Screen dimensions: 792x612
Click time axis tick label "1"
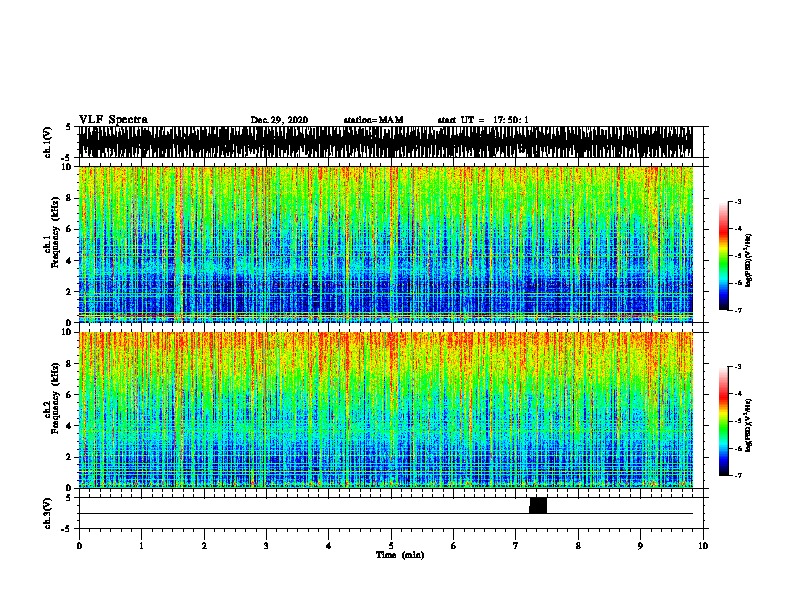coord(141,545)
